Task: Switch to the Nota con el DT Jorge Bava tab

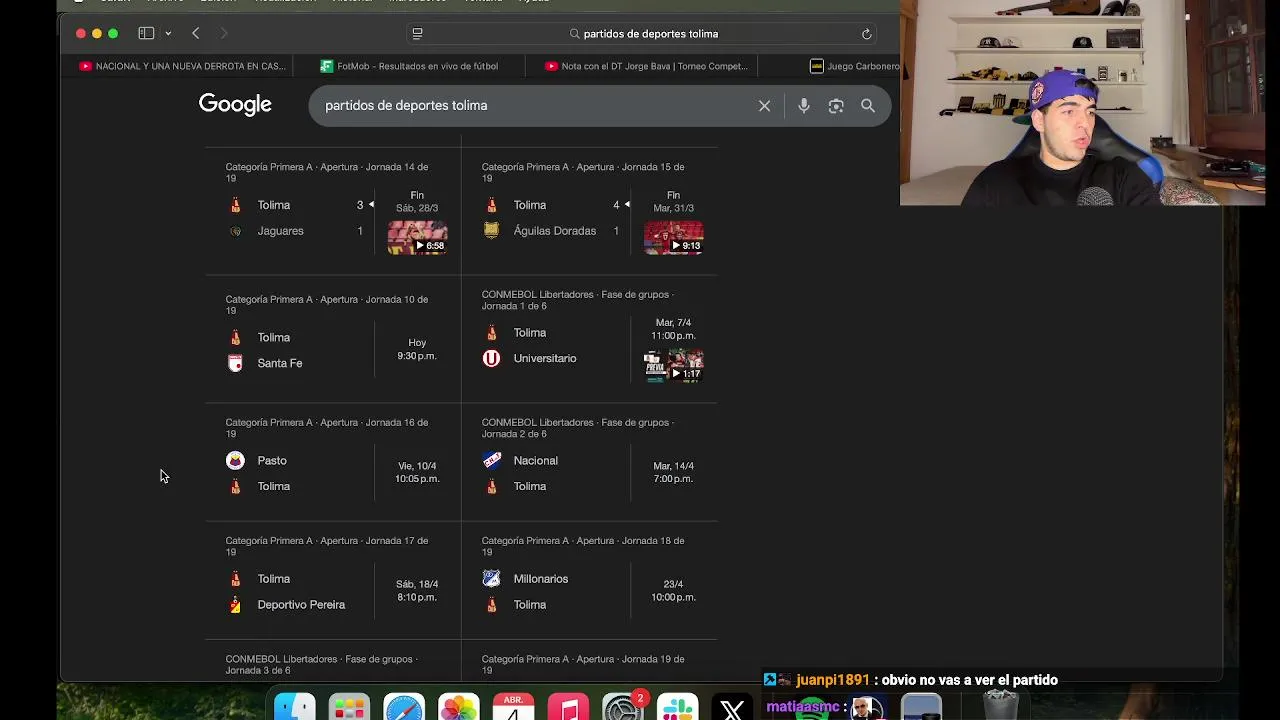Action: (x=647, y=66)
